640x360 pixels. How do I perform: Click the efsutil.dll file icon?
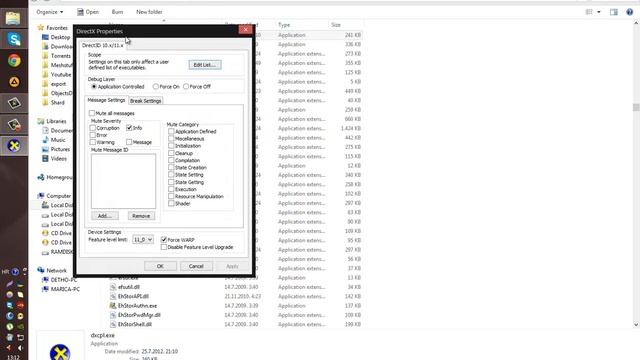pyautogui.click(x=113, y=287)
